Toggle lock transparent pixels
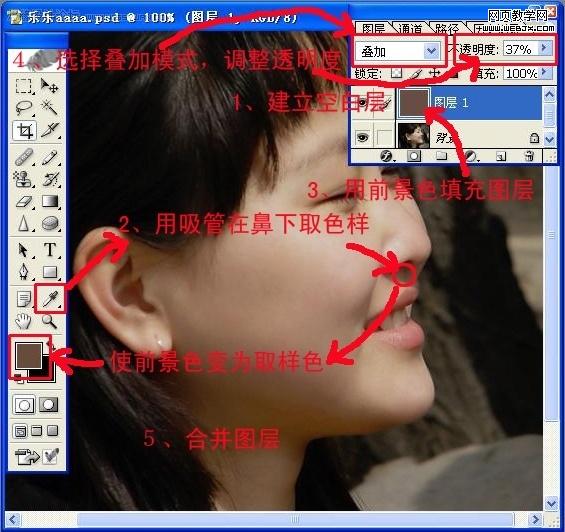Image resolution: width=565 pixels, height=532 pixels. (x=397, y=74)
